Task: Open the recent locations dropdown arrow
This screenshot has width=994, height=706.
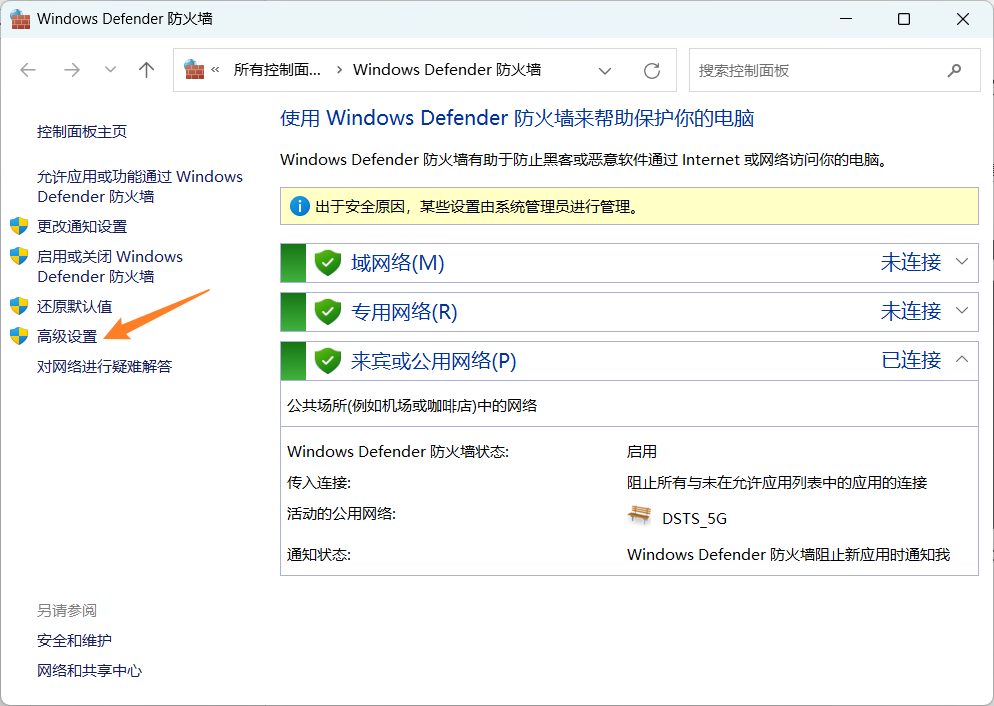Action: click(110, 70)
